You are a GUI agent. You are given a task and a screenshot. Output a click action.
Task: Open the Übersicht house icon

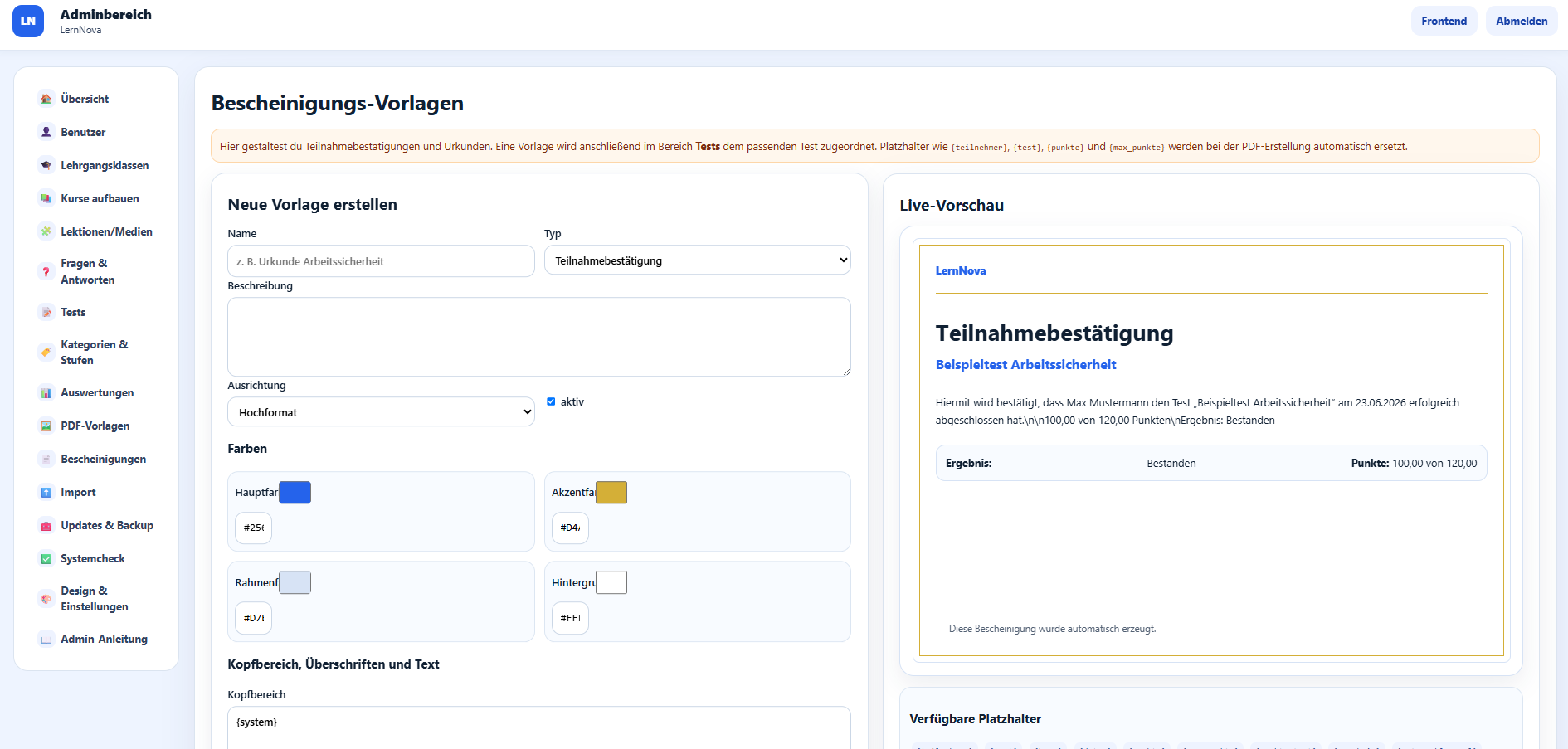[x=46, y=99]
